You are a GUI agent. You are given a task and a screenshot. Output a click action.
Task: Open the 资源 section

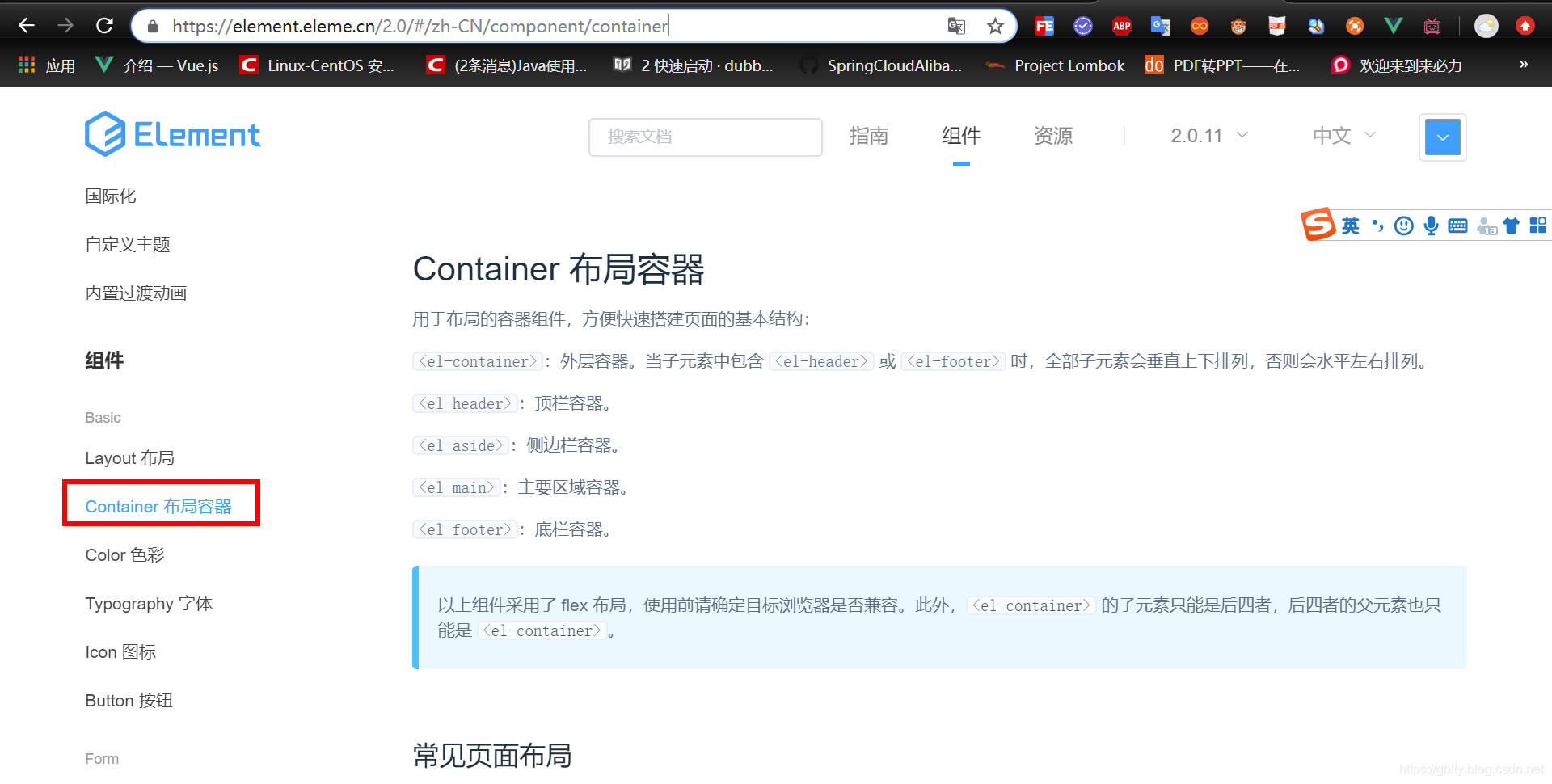[x=1052, y=136]
